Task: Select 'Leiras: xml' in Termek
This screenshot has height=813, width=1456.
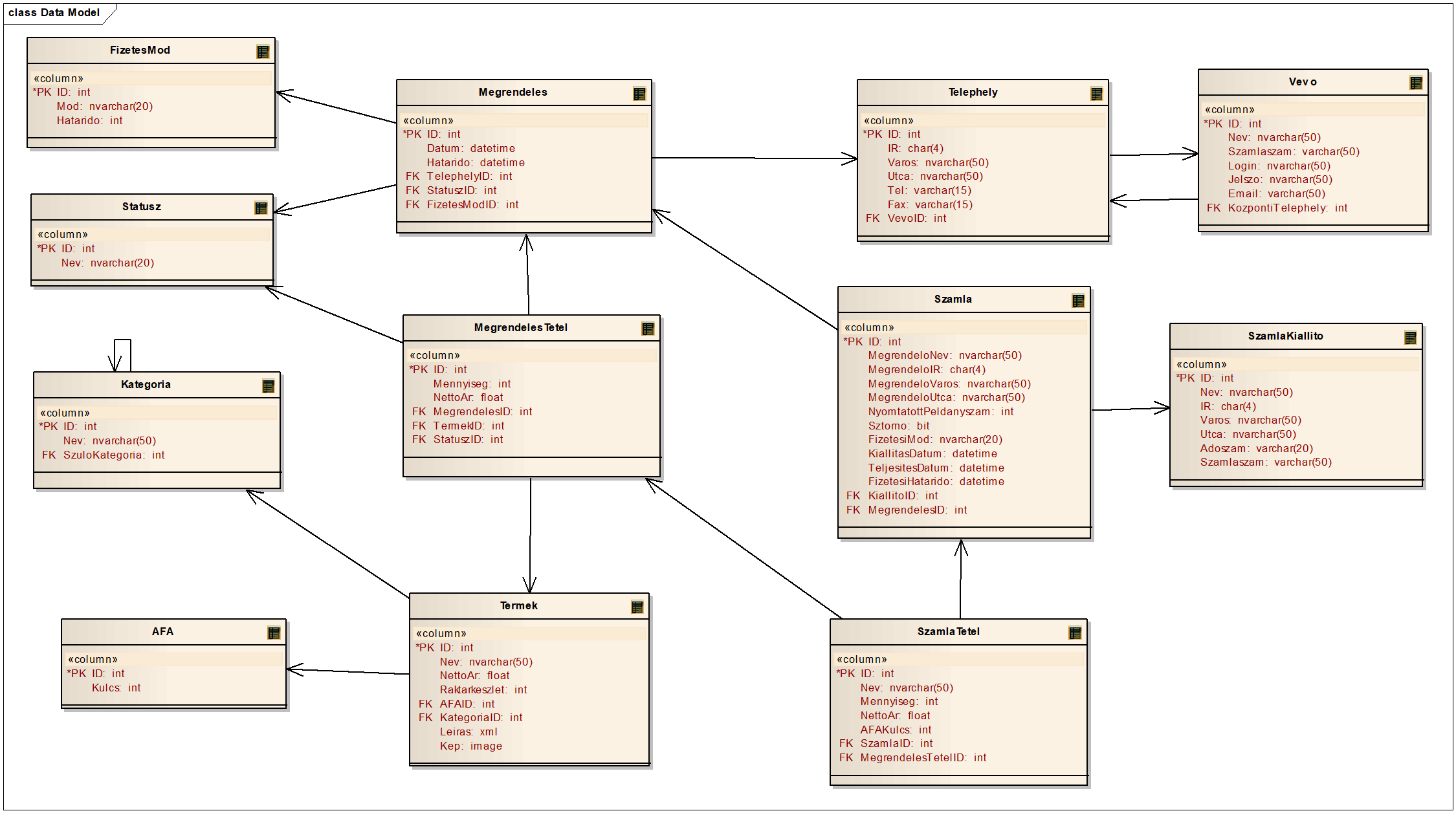Action: [469, 732]
